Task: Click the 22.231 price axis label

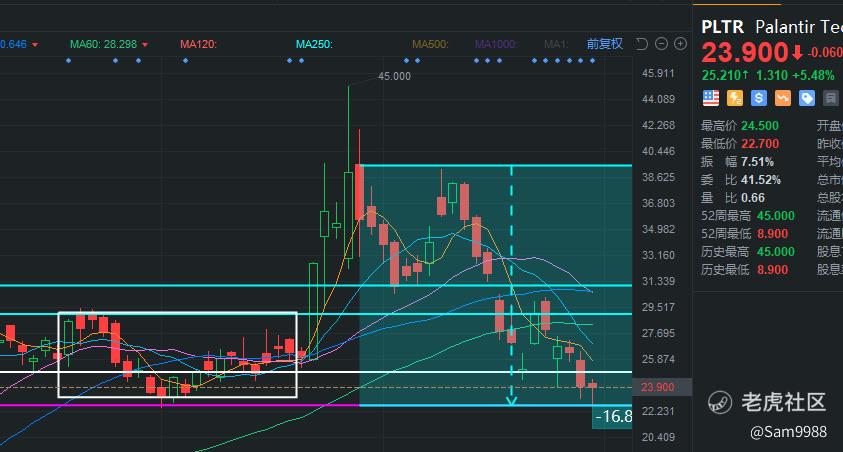Action: click(x=658, y=411)
